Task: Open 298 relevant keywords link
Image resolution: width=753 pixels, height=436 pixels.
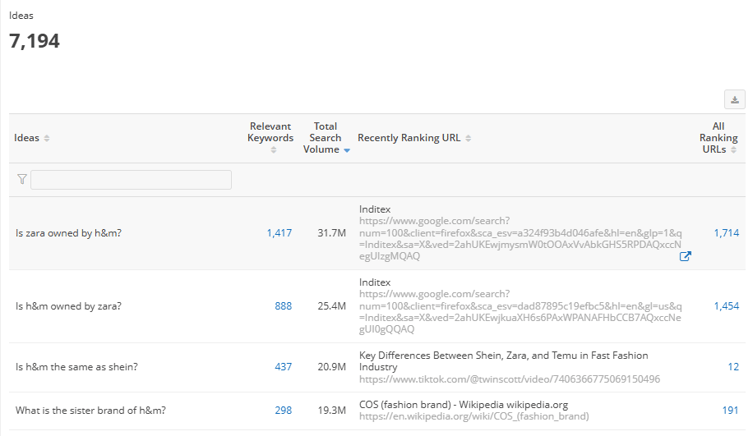Action: point(283,410)
